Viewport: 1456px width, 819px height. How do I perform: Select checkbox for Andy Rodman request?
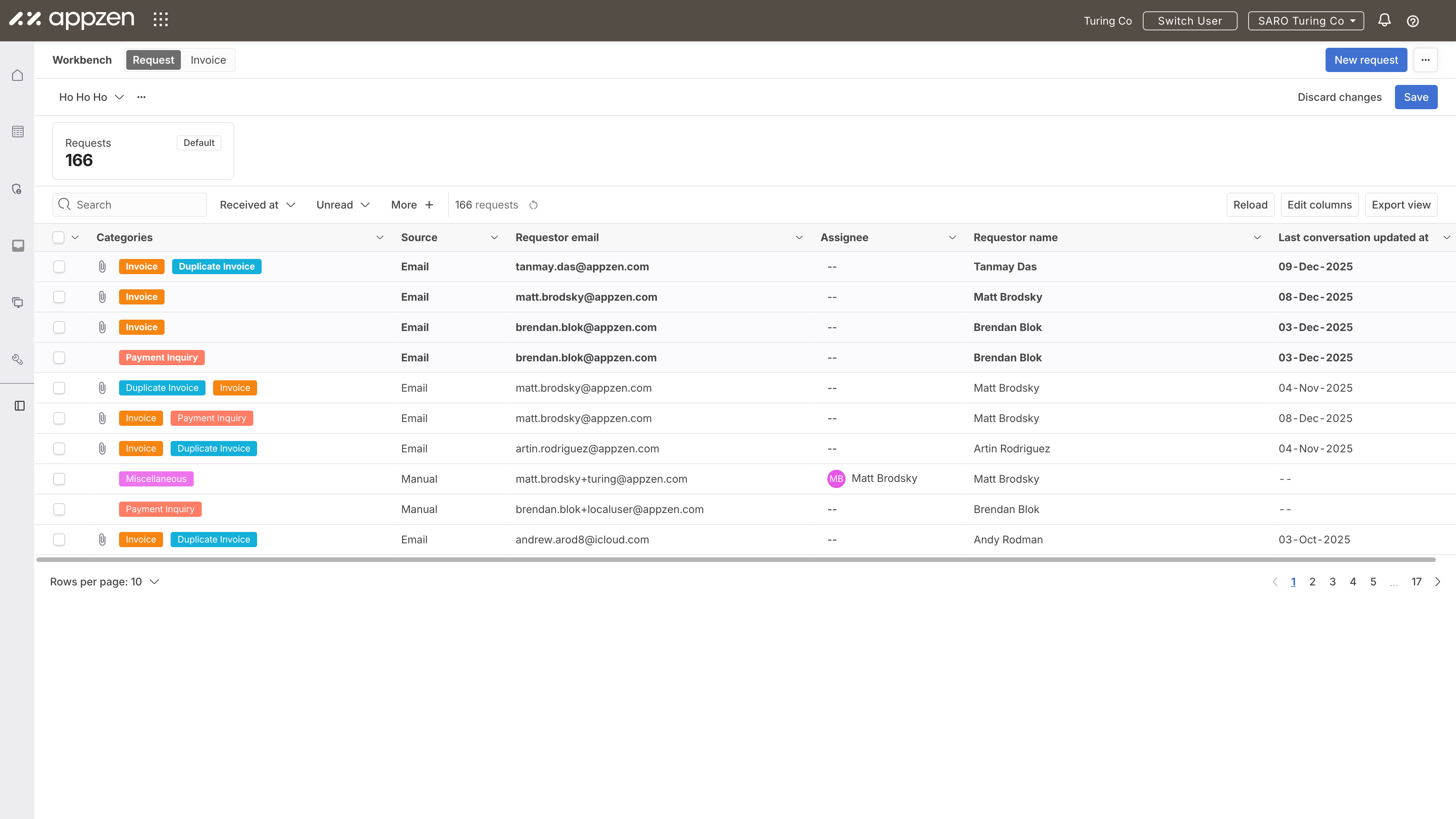[x=59, y=539]
